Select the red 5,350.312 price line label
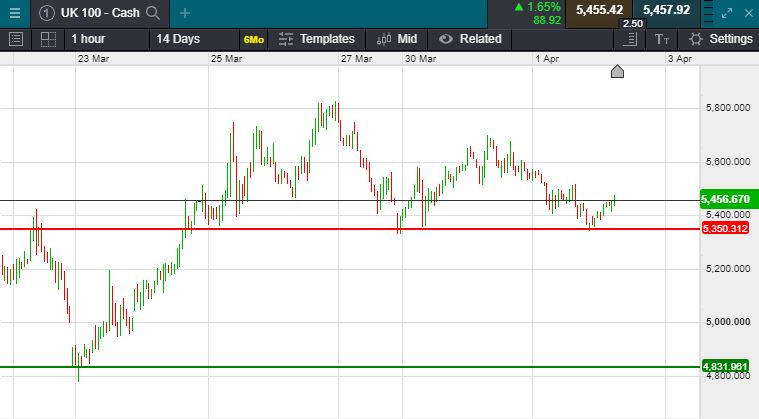Viewport: 759px width, 419px height. pyautogui.click(x=725, y=228)
